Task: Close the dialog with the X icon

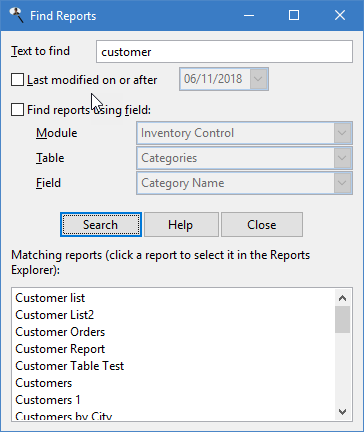Action: [340, 15]
